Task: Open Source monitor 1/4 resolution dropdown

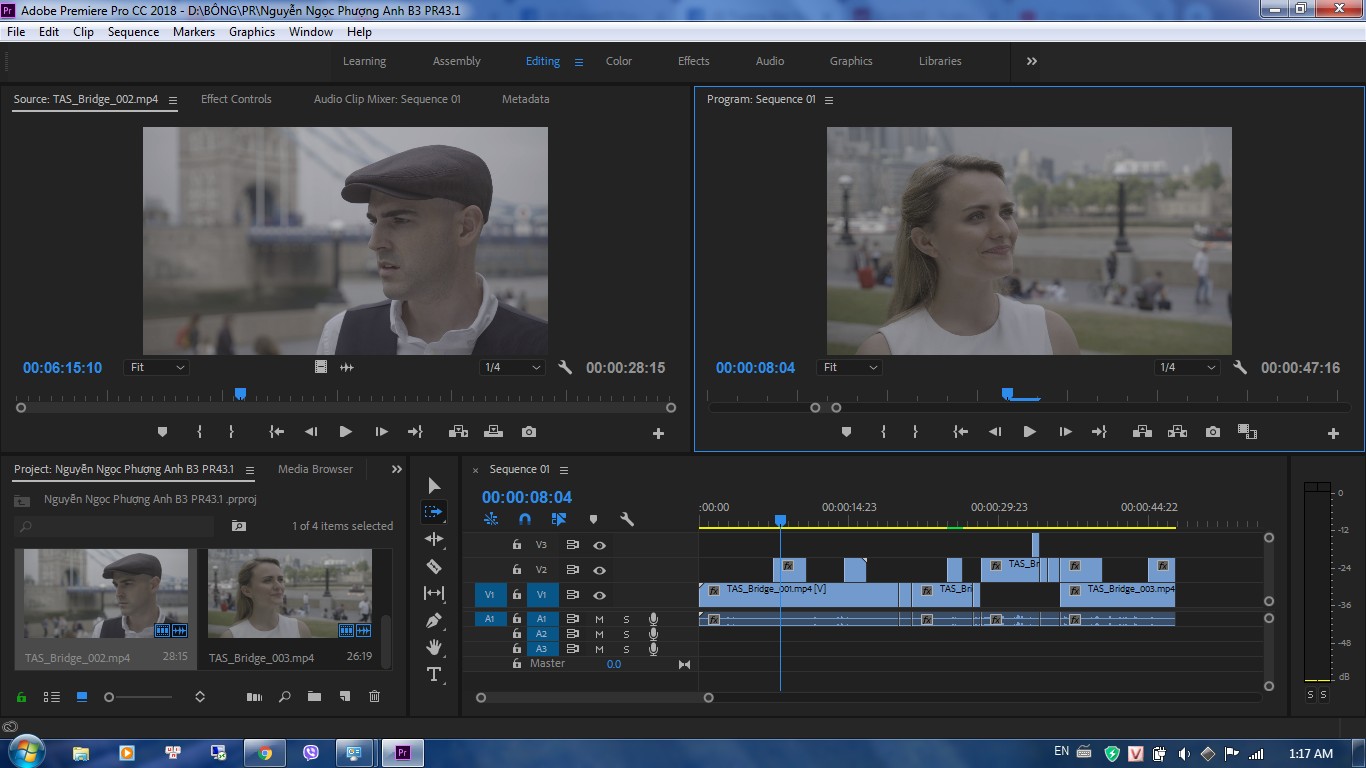Action: (x=511, y=367)
